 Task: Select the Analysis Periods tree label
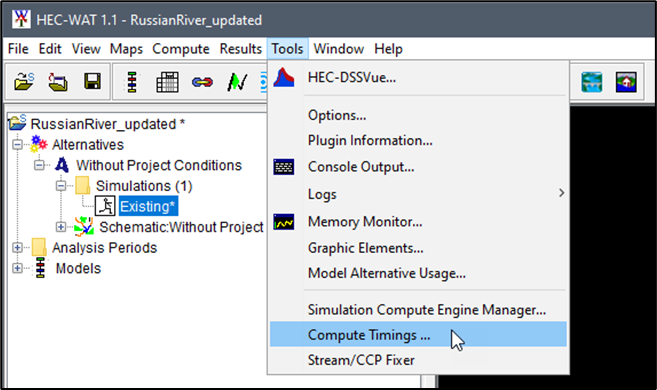104,248
